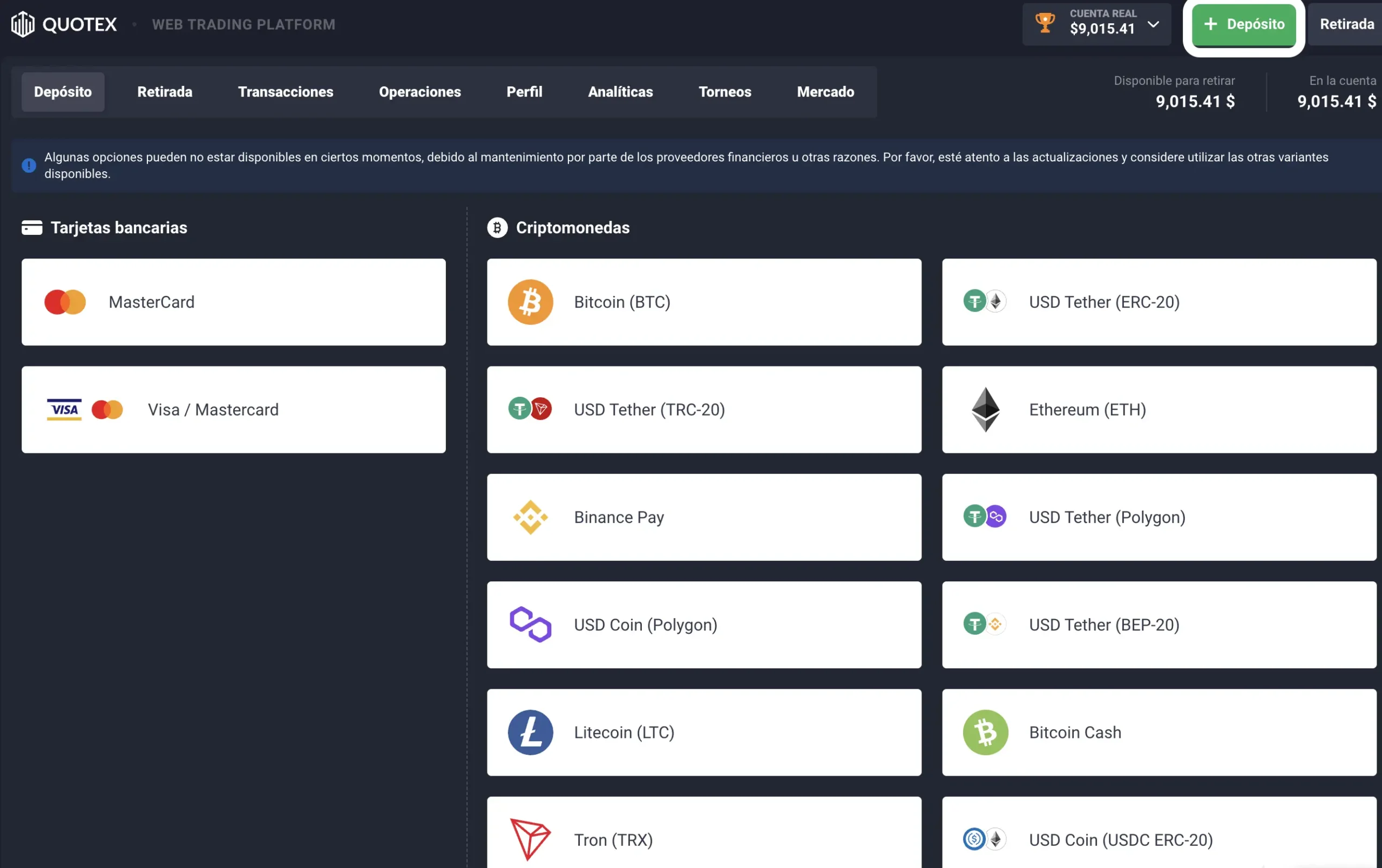Open the Analíticas tab
This screenshot has width=1382, height=868.
click(620, 92)
